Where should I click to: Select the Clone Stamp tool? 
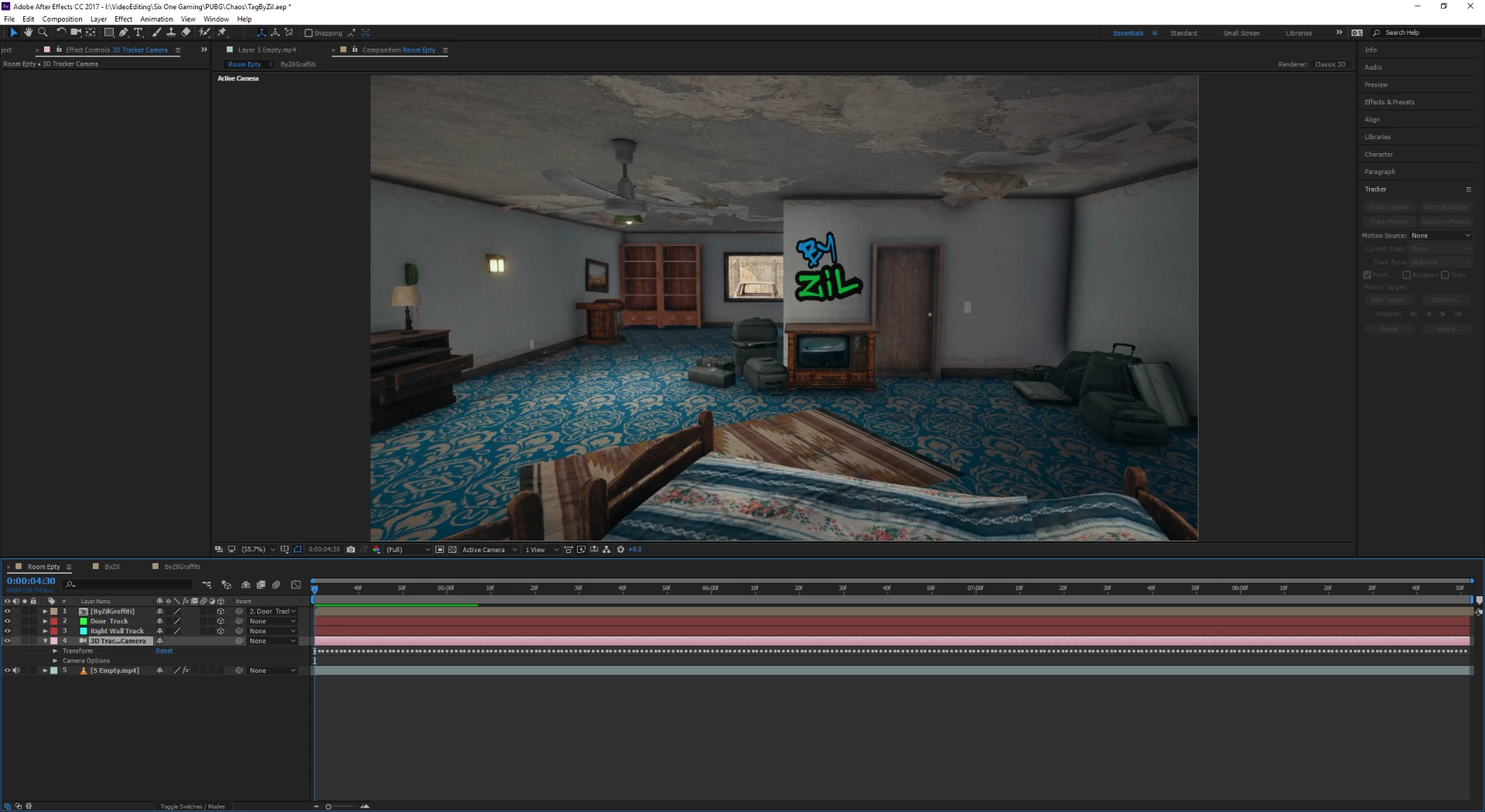tap(171, 32)
